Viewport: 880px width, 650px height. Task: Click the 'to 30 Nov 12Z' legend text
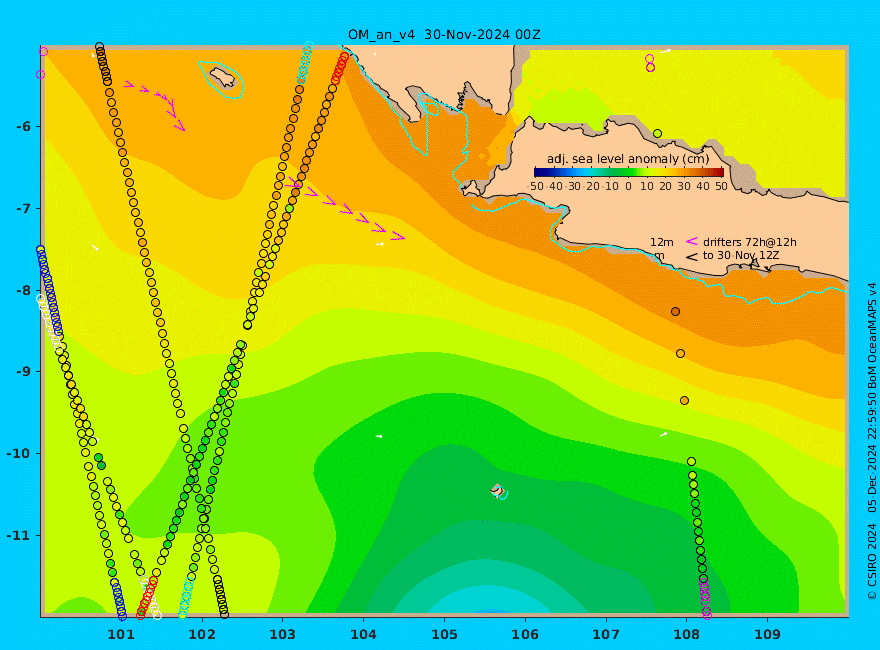[x=741, y=255]
